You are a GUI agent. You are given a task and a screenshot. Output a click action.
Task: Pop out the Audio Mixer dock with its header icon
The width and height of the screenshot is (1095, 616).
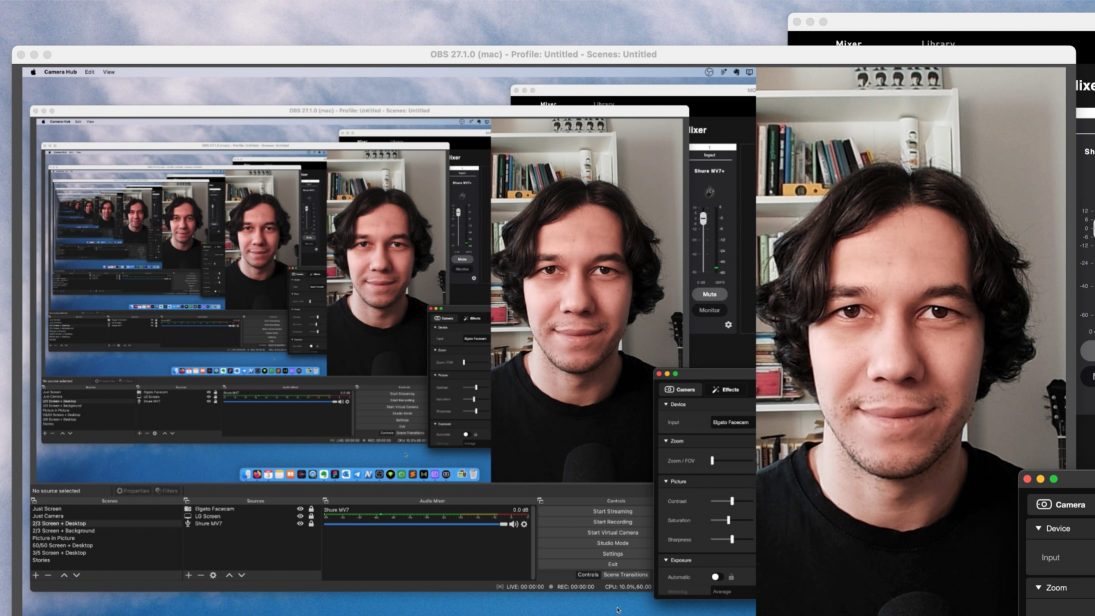click(325, 501)
